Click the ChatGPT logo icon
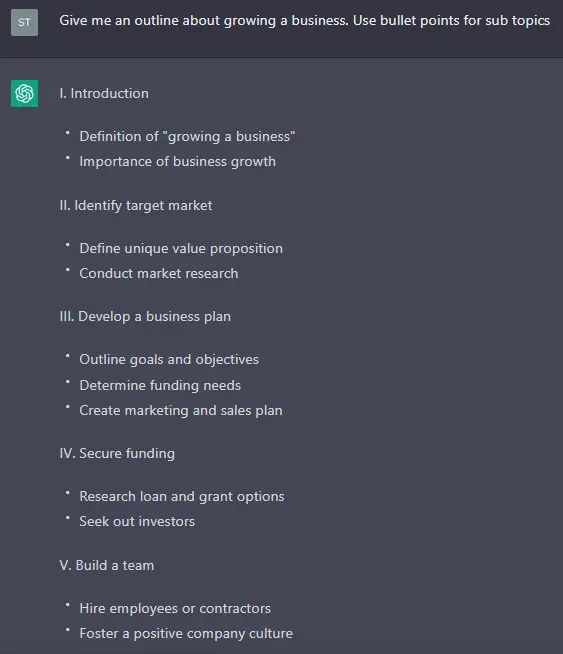This screenshot has height=654, width=563. point(24,93)
